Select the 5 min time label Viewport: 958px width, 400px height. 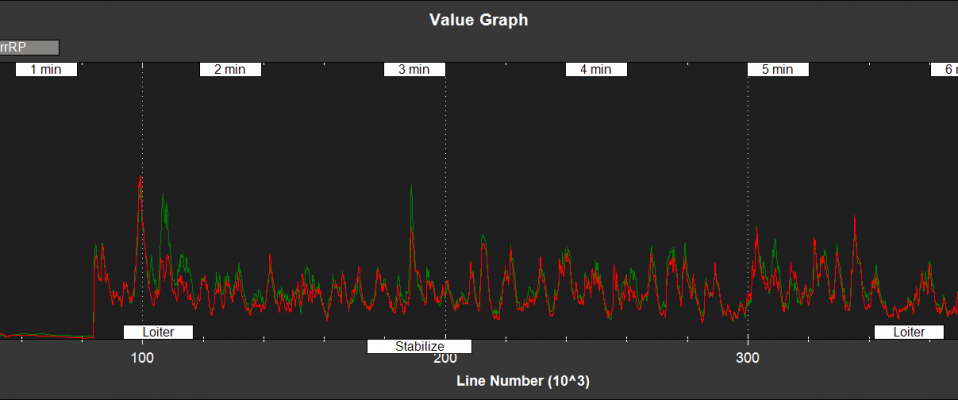778,70
